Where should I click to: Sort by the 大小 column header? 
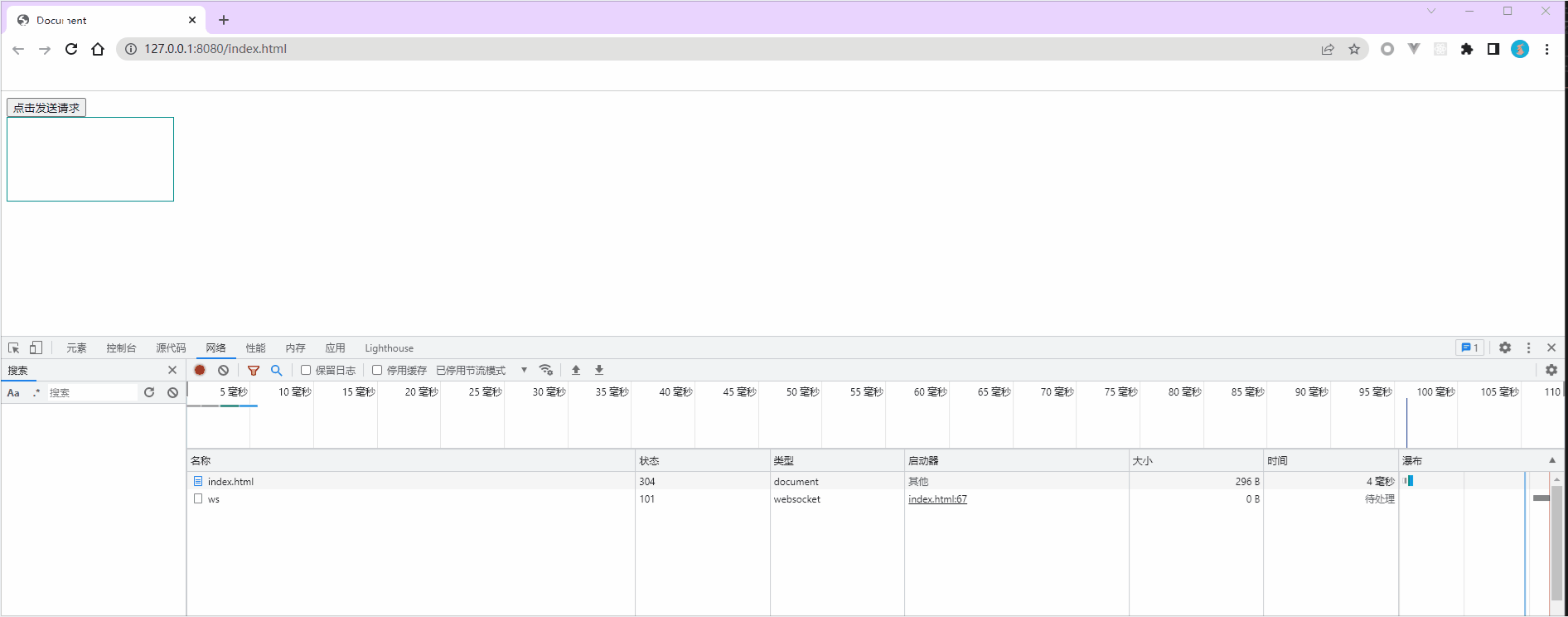pyautogui.click(x=1196, y=461)
